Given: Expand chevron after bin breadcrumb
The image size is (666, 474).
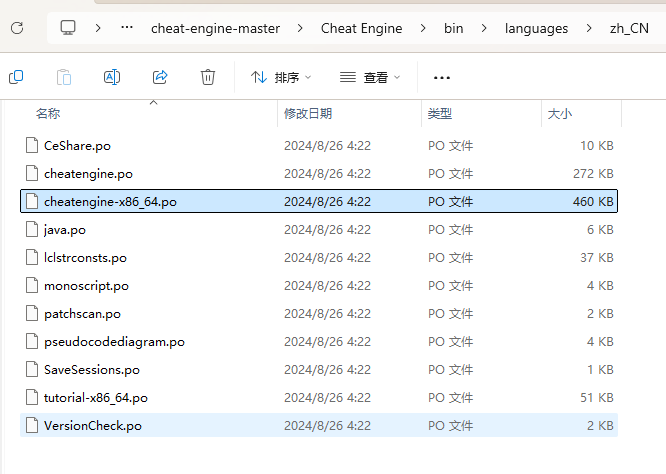Looking at the screenshot, I should [484, 28].
